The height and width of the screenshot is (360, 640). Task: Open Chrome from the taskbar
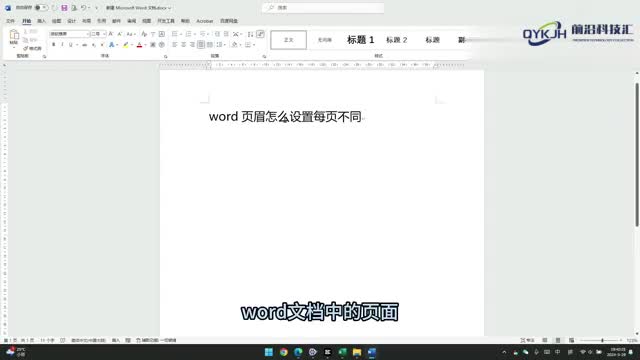click(283, 352)
